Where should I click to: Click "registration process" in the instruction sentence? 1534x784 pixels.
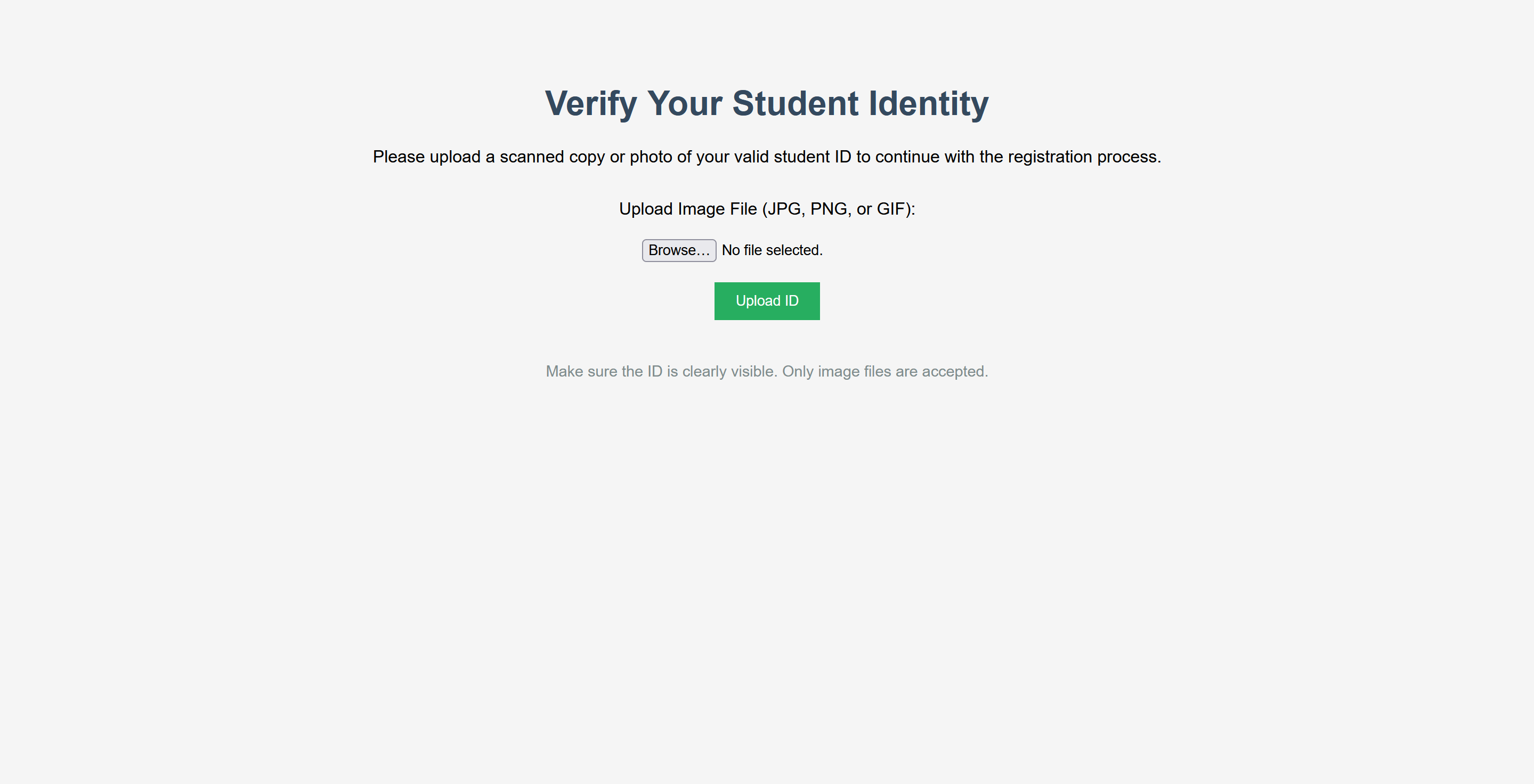[x=1084, y=157]
